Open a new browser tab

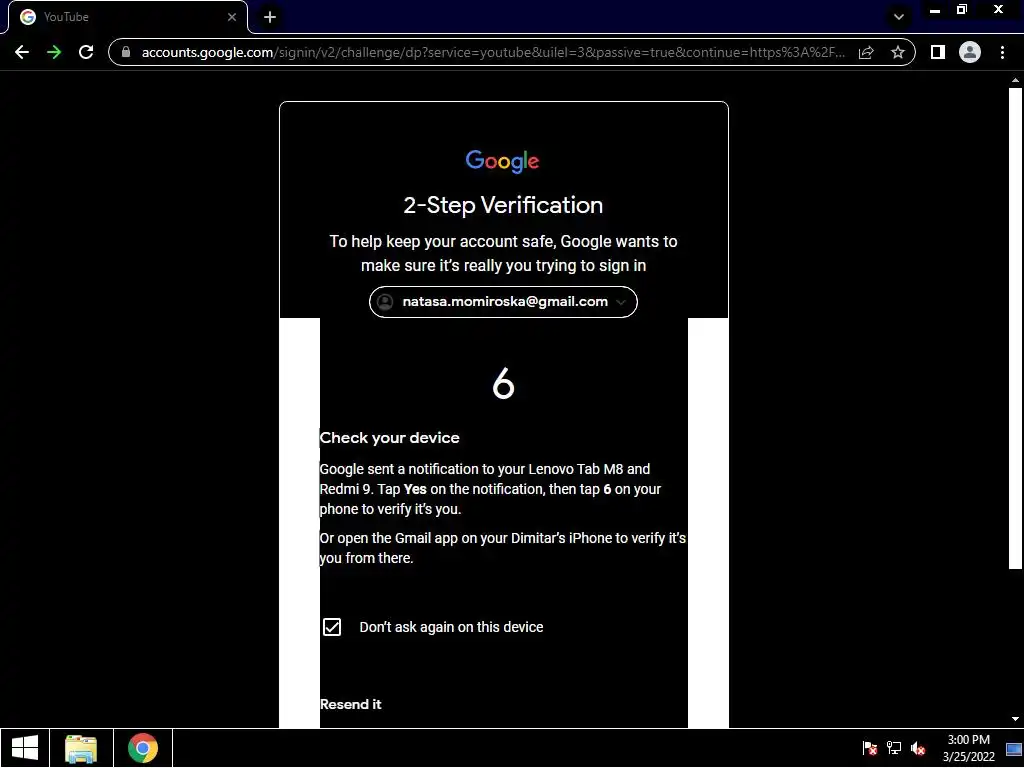coord(270,17)
